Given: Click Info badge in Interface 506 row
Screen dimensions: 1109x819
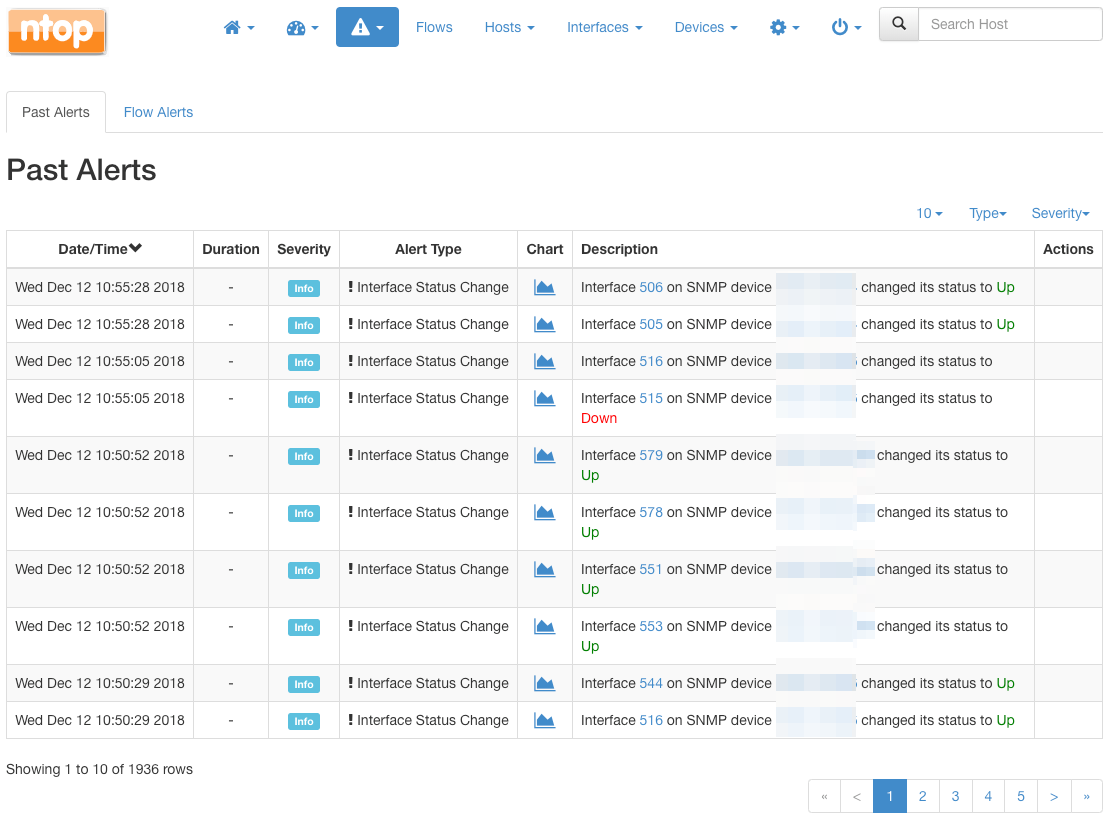Looking at the screenshot, I should point(303,288).
